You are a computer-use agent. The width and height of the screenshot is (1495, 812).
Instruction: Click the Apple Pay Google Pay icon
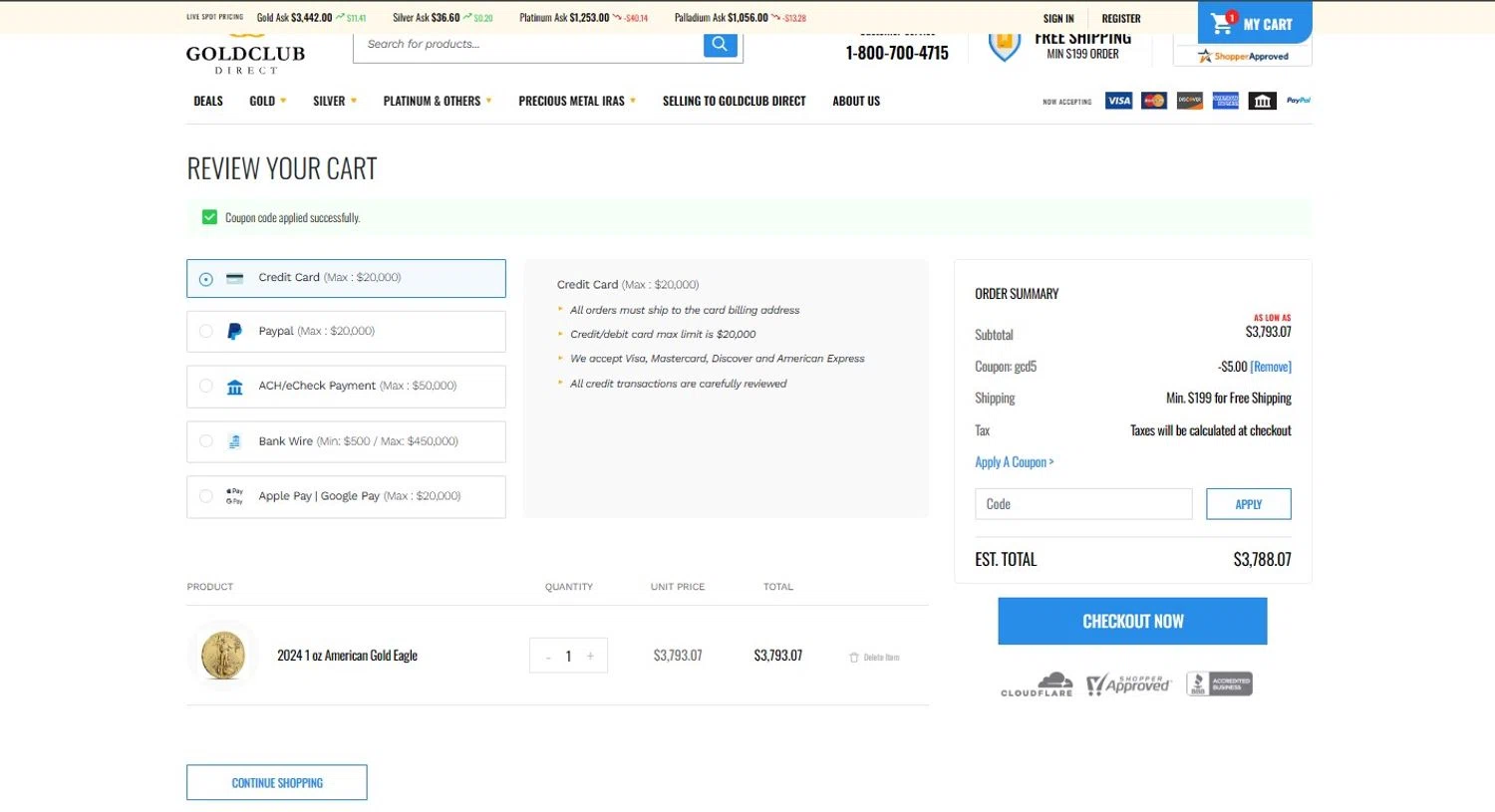coord(234,496)
